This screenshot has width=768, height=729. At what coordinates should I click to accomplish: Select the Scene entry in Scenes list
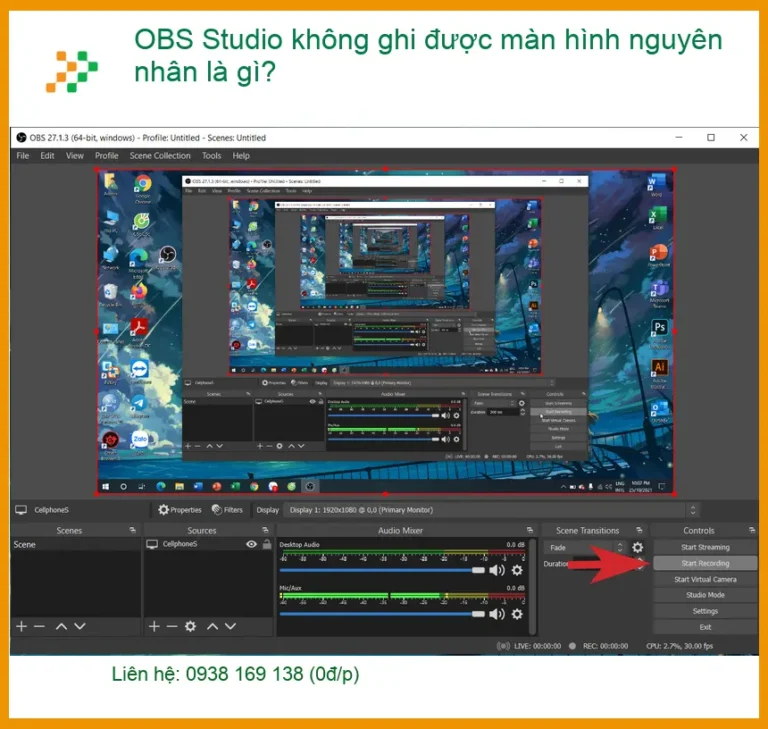75,545
